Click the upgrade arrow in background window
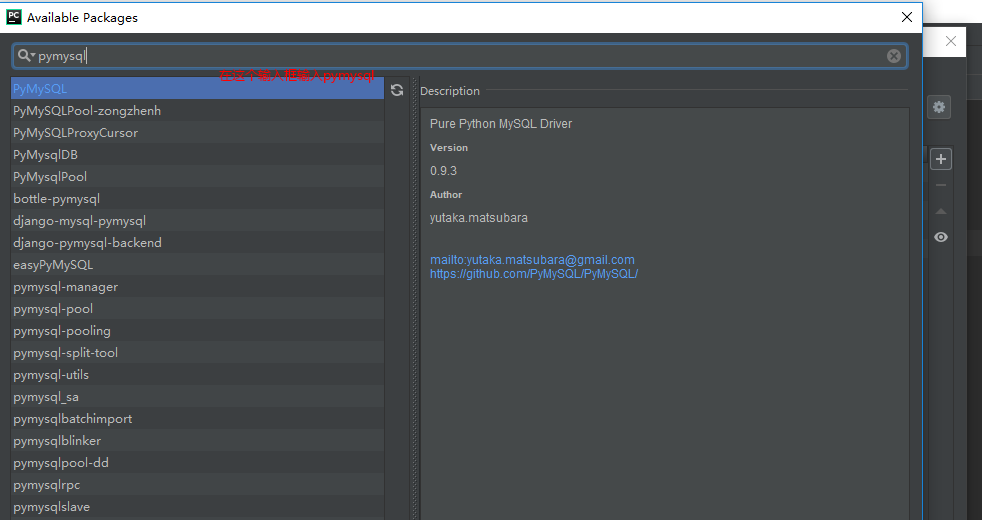982x520 pixels. pyautogui.click(x=941, y=212)
